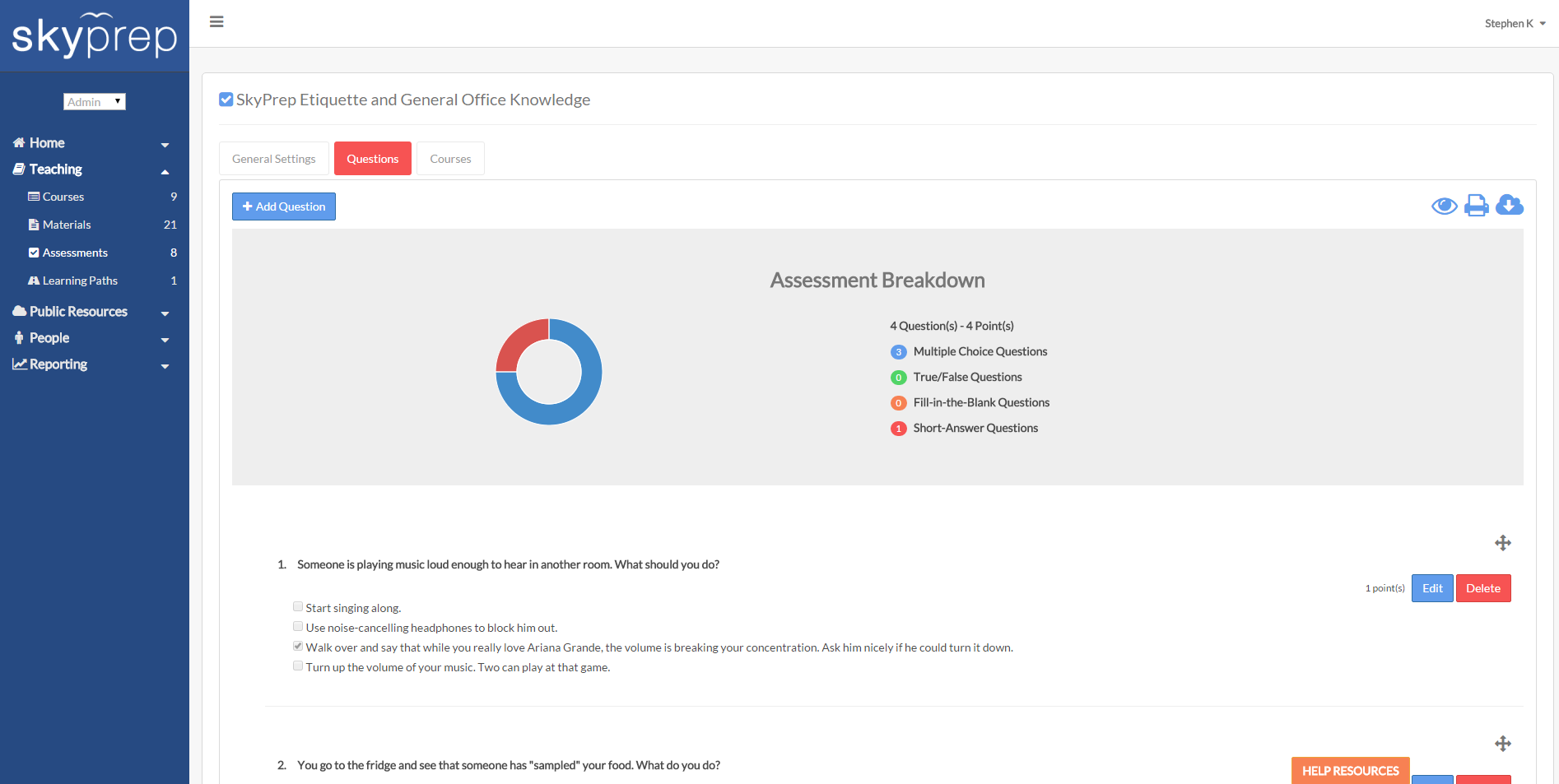Click the Courses list icon
The width and height of the screenshot is (1559, 784).
(34, 197)
